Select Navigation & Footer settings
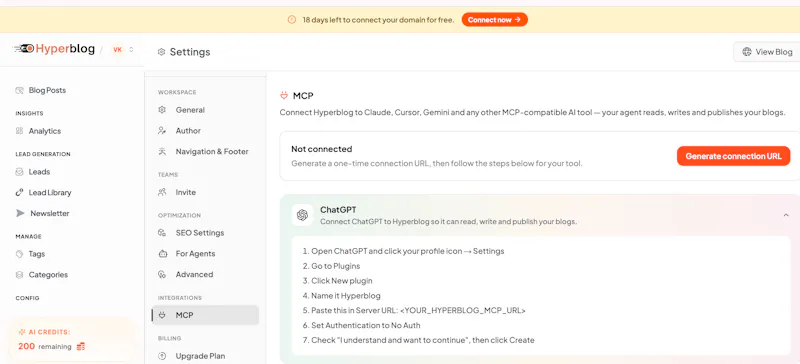 point(205,151)
